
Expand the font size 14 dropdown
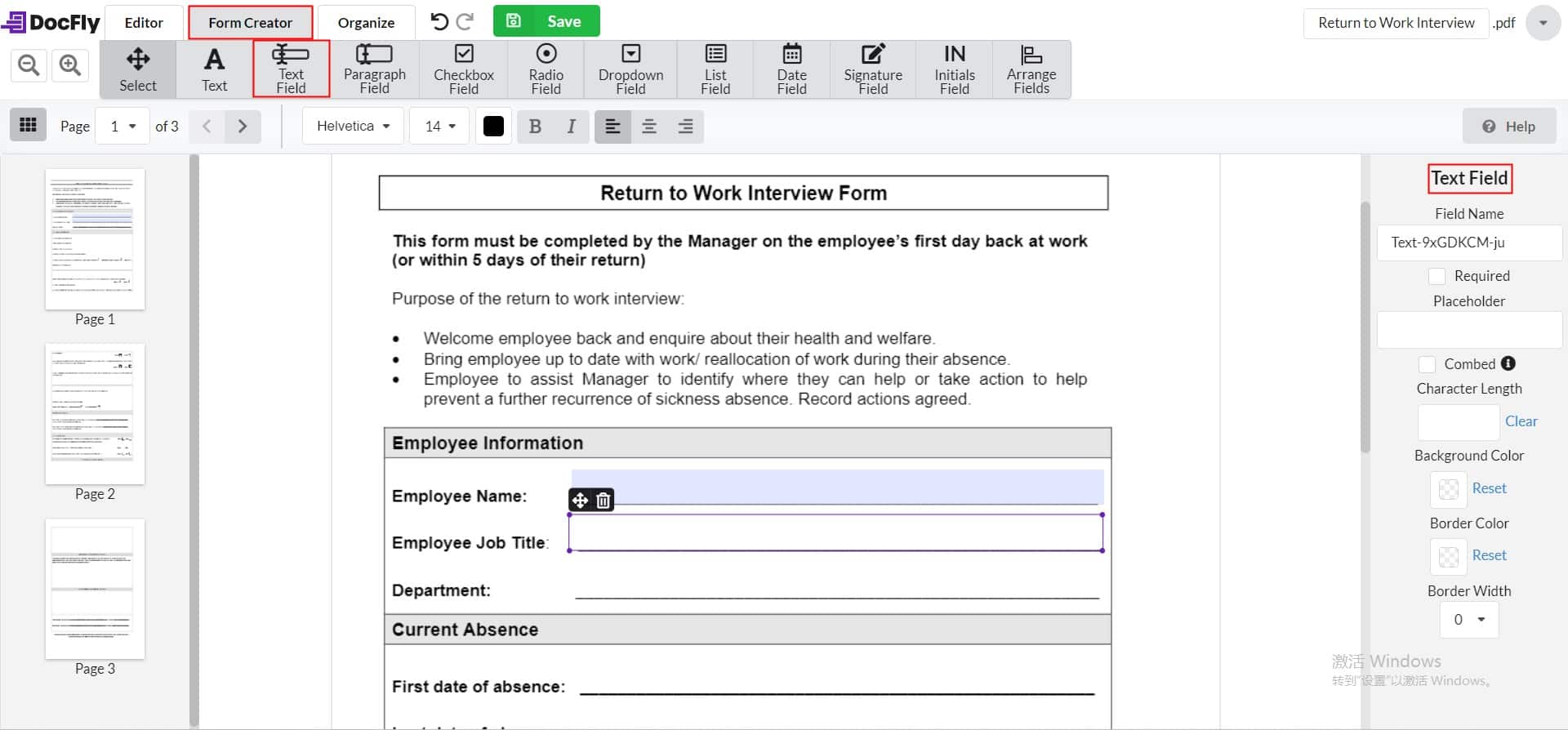pos(439,127)
